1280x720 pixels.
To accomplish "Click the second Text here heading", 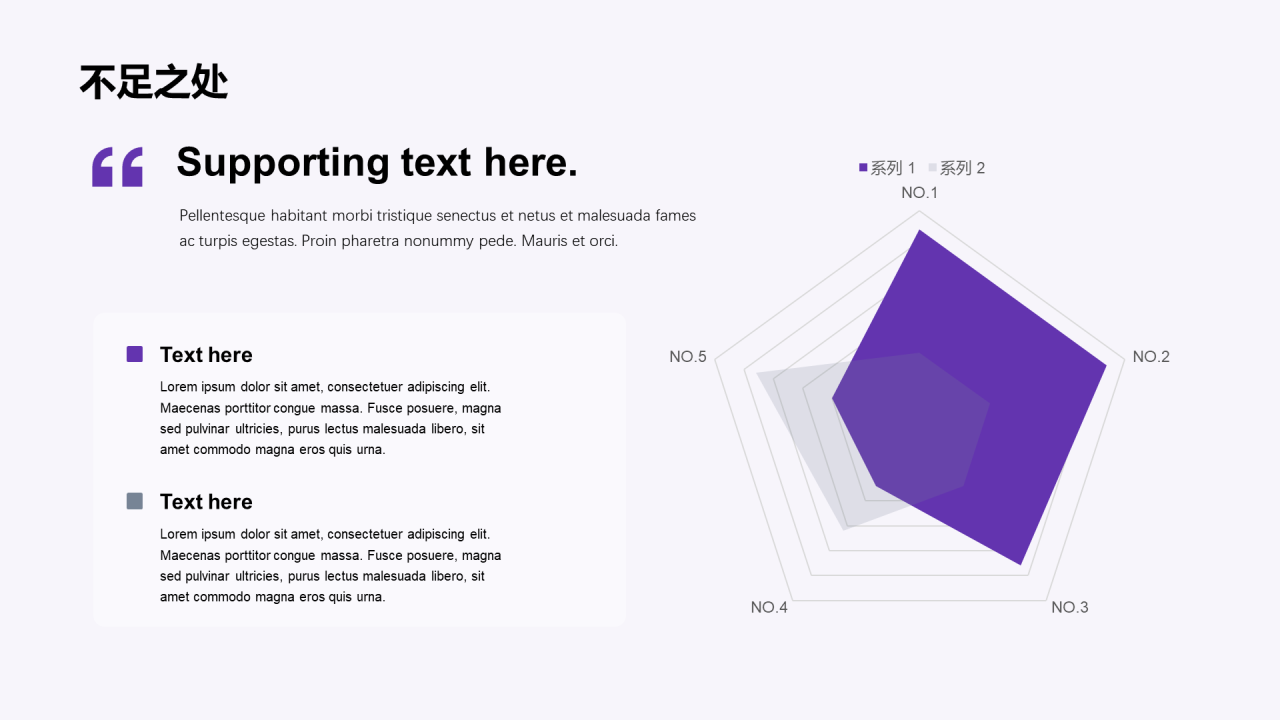I will click(x=206, y=502).
